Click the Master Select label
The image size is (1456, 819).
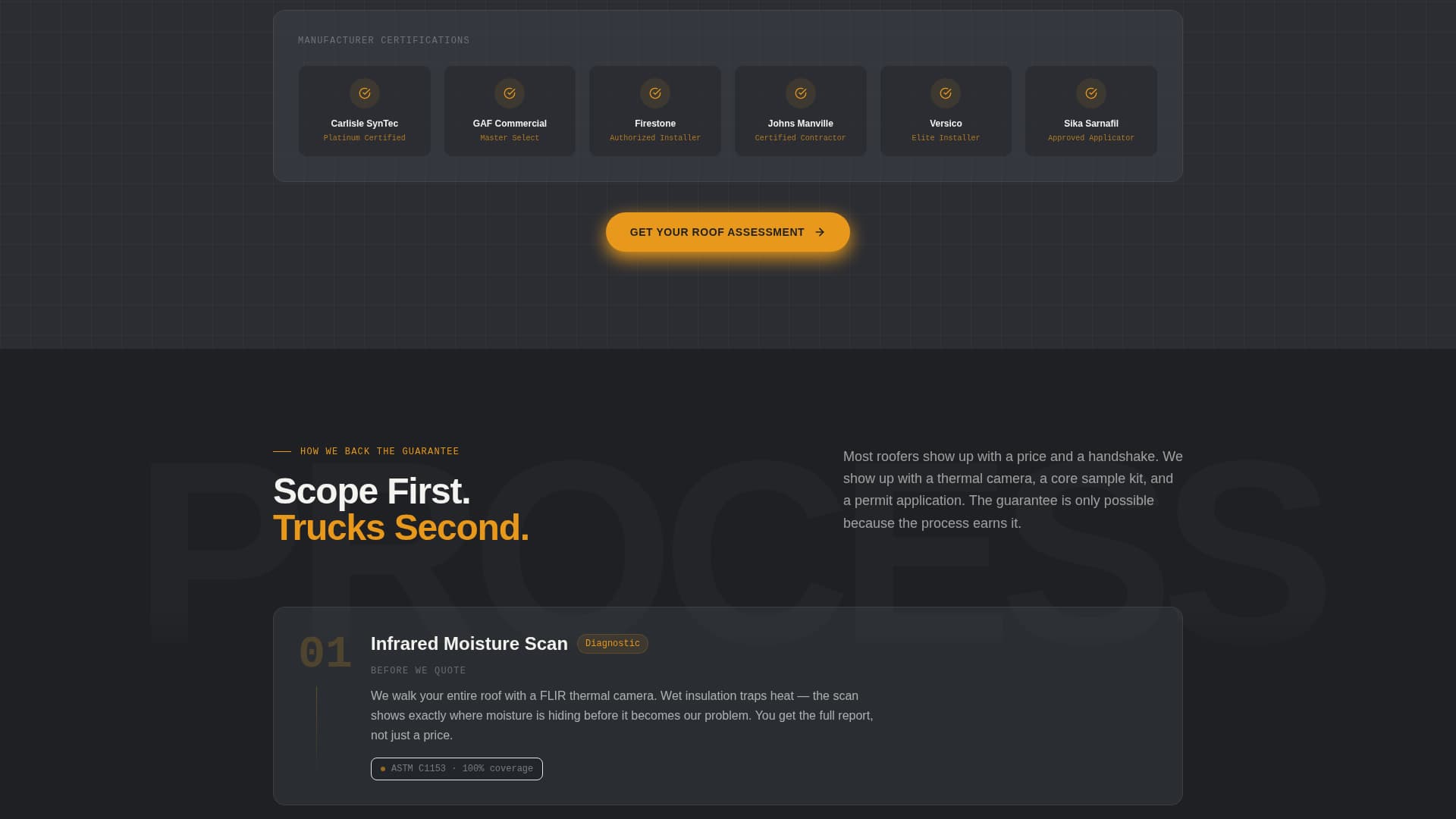[510, 138]
